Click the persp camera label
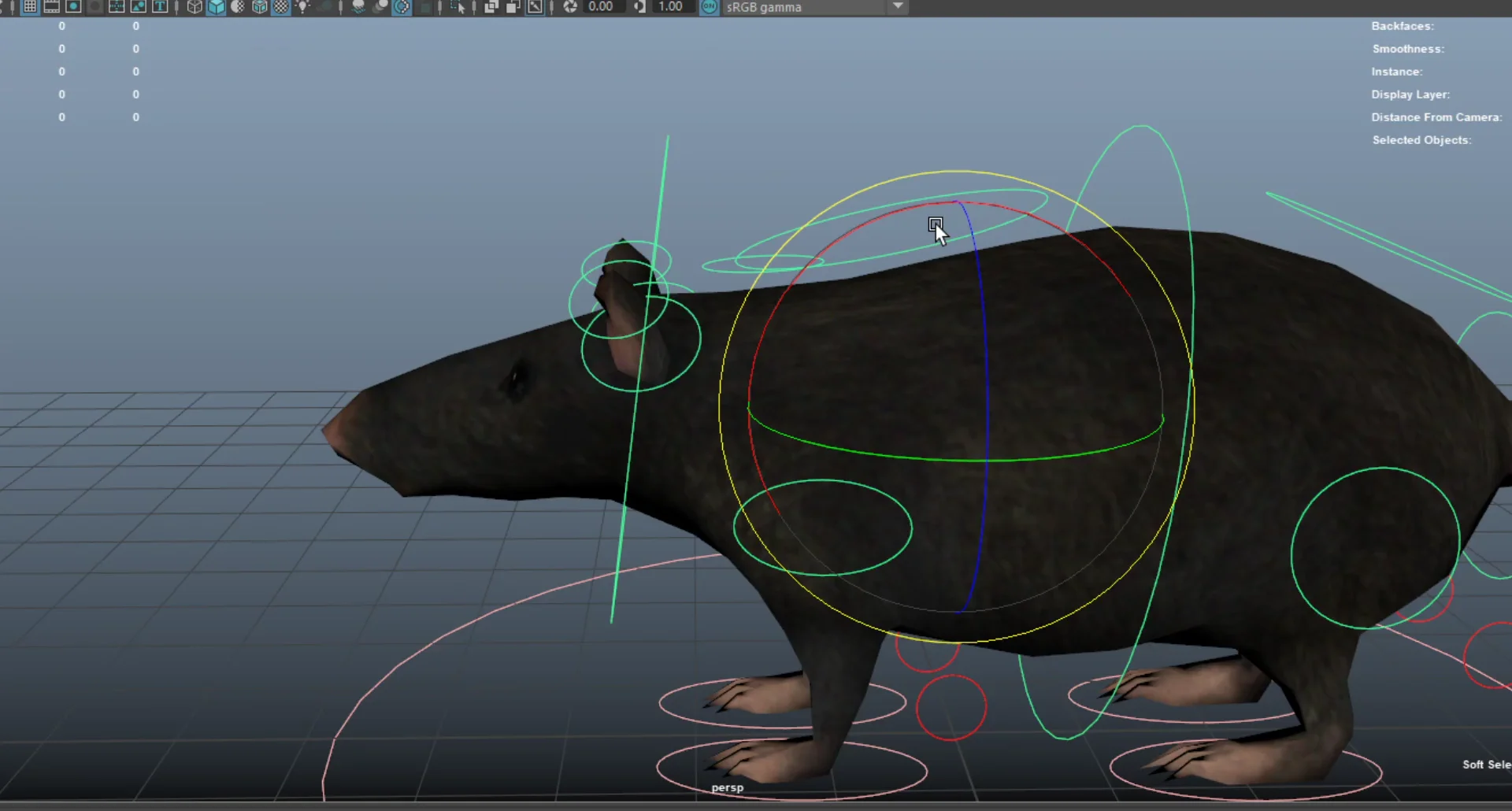The image size is (1512, 811). coord(727,787)
